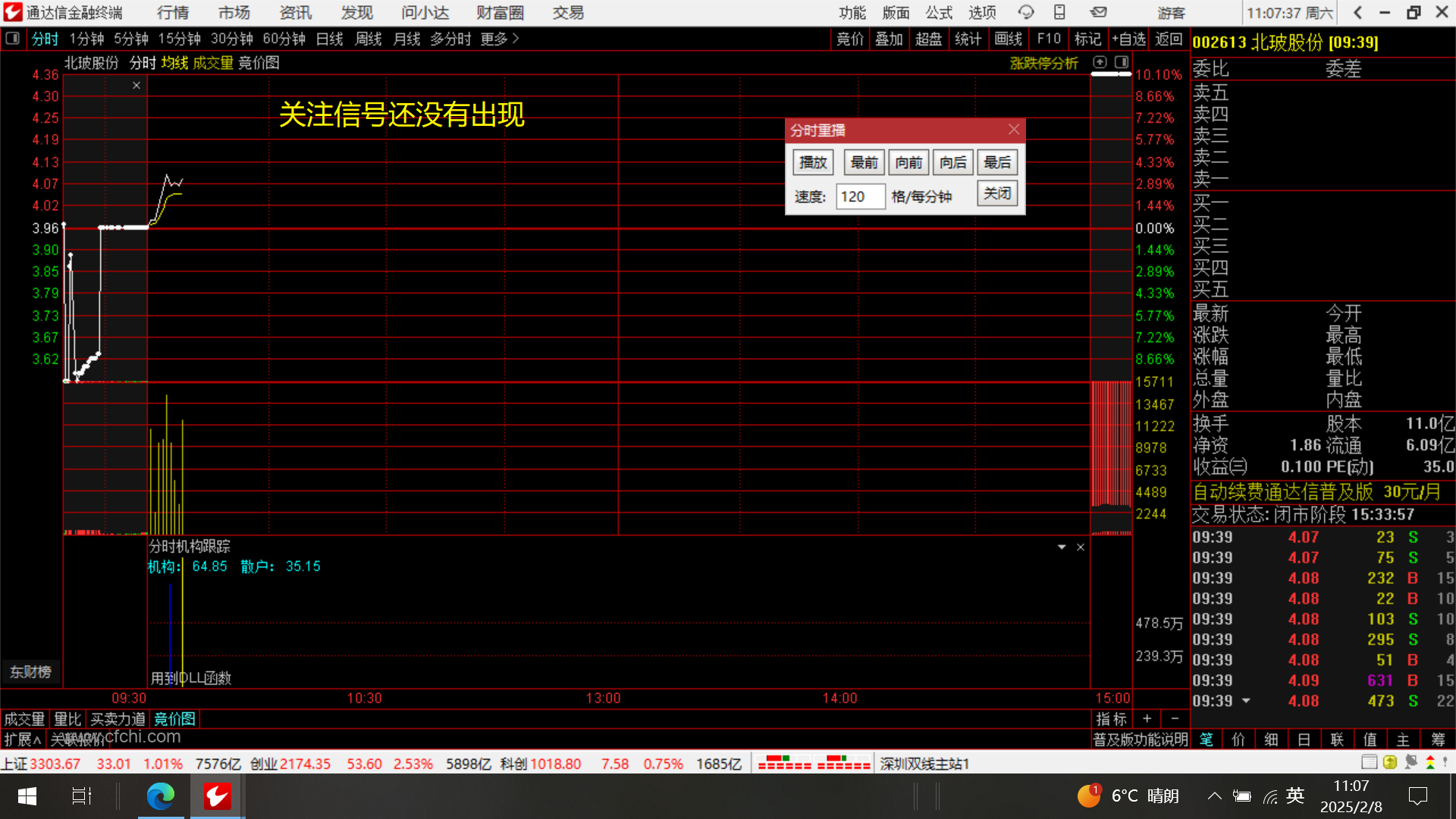The image size is (1456, 819).
Task: Switch to the 5分钟 chart period
Action: click(131, 39)
